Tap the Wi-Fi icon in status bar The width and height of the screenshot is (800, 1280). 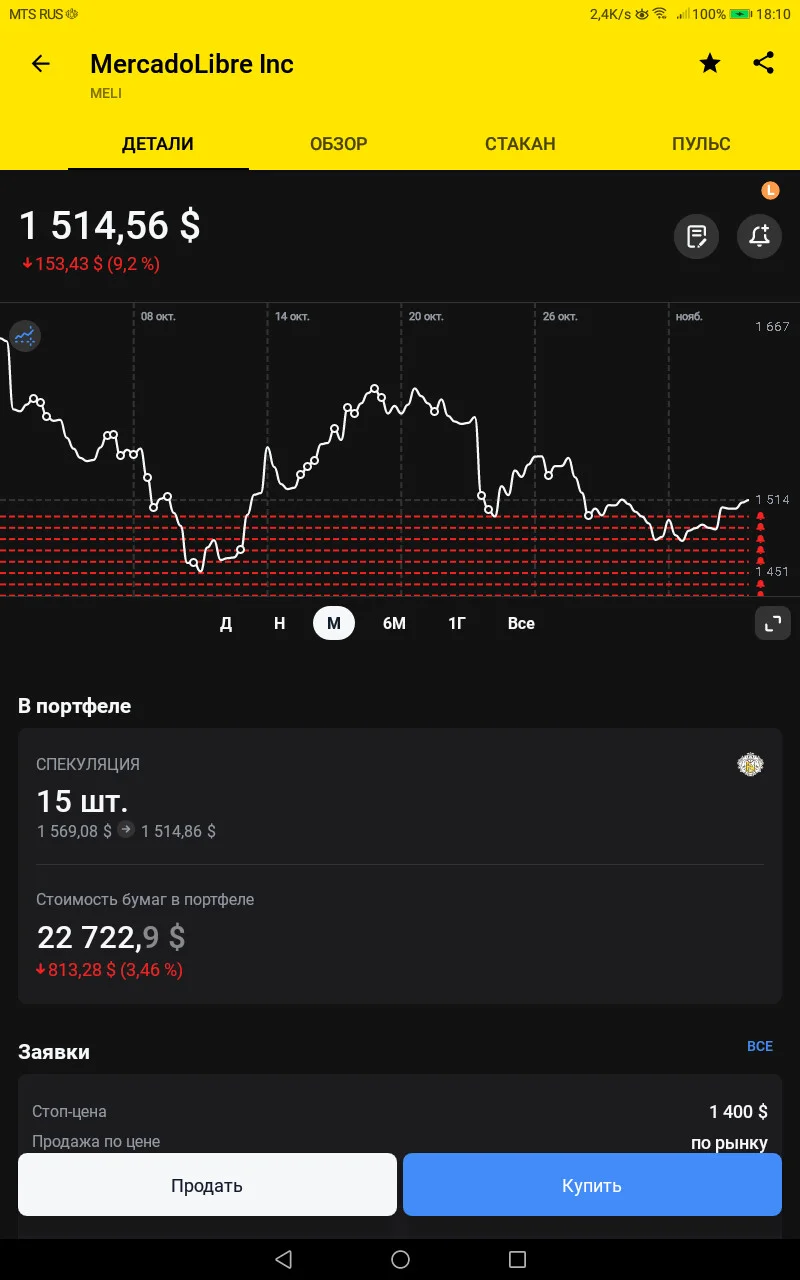tap(659, 14)
